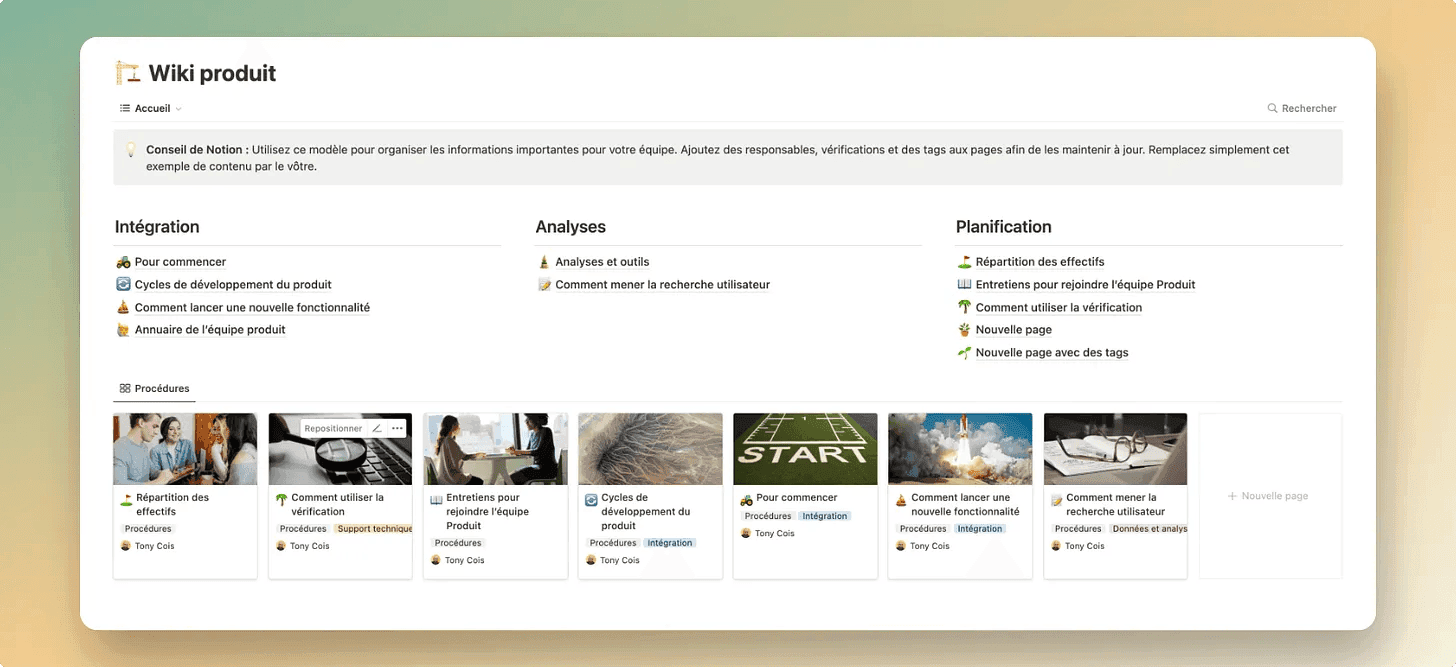1456x667 pixels.
Task: Click the tractor emoji next to Pour commencer
Action: tap(122, 261)
